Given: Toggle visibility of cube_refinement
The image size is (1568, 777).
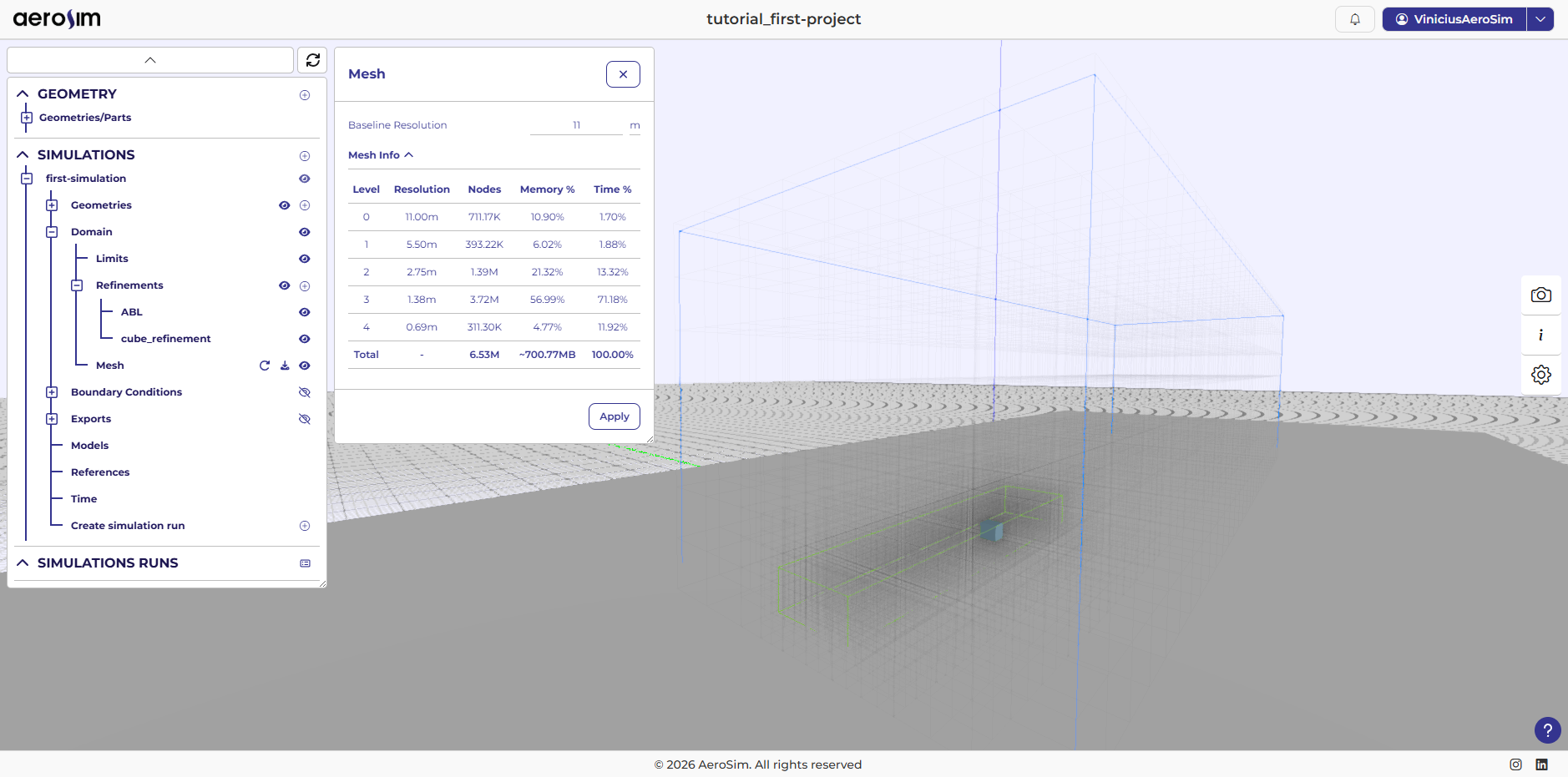Looking at the screenshot, I should 305,339.
